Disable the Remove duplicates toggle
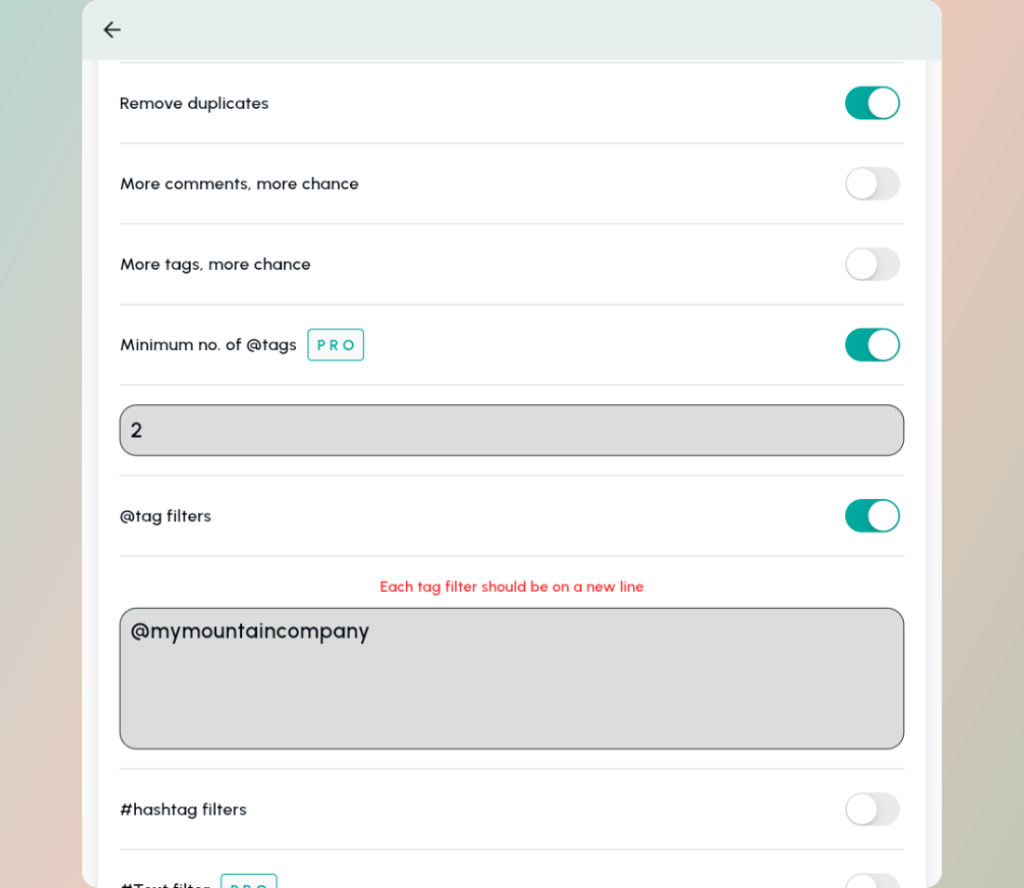The height and width of the screenshot is (888, 1024). pyautogui.click(x=872, y=103)
